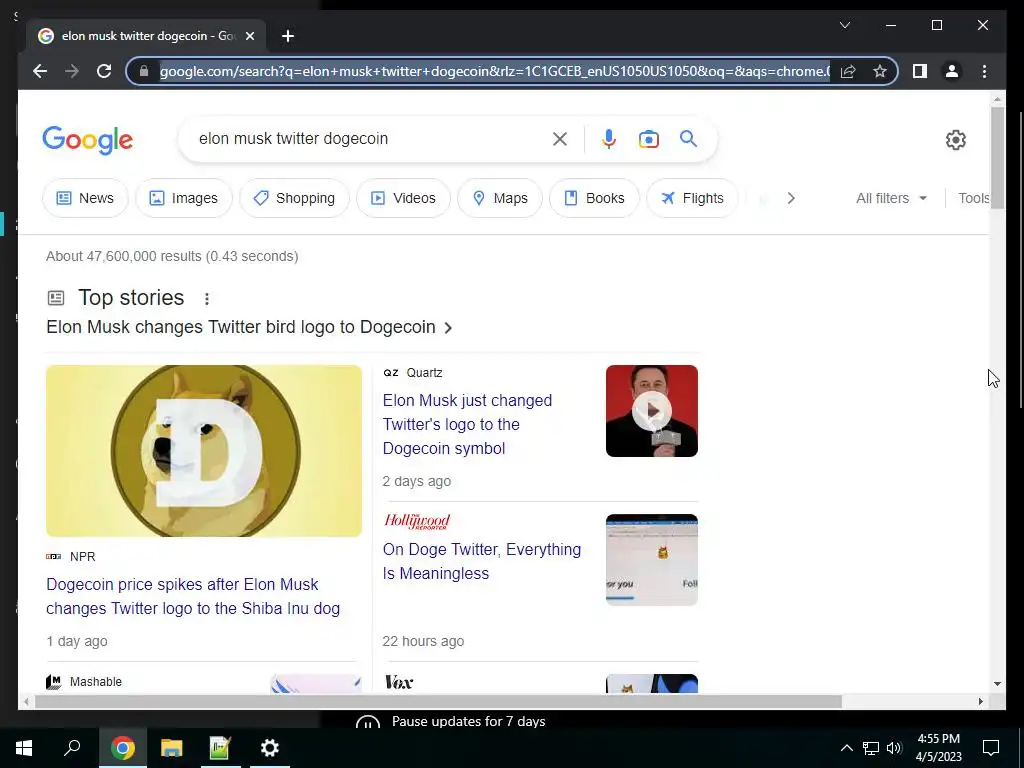The image size is (1024, 768).
Task: Open the Tools option
Action: (974, 198)
